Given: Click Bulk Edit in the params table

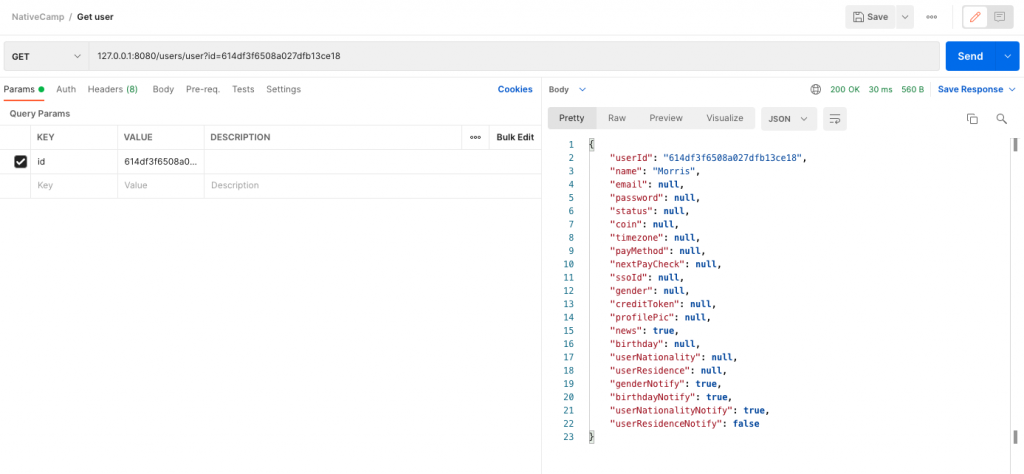Looking at the screenshot, I should click(515, 137).
